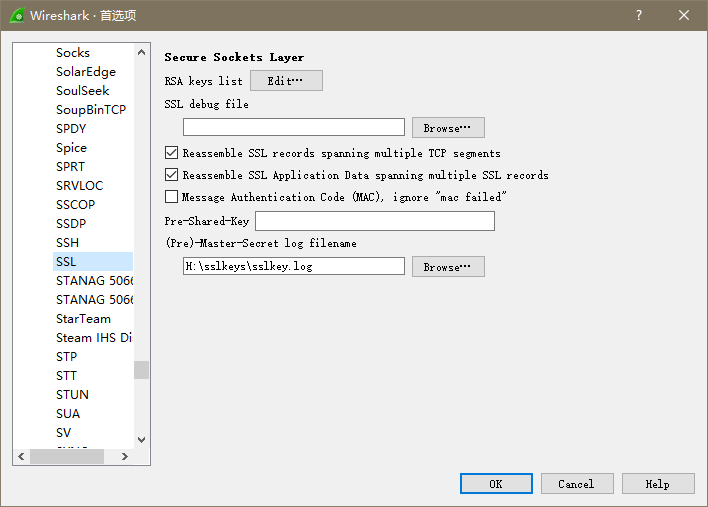Browse for the SSL debug file
The height and width of the screenshot is (507, 708).
tap(447, 128)
